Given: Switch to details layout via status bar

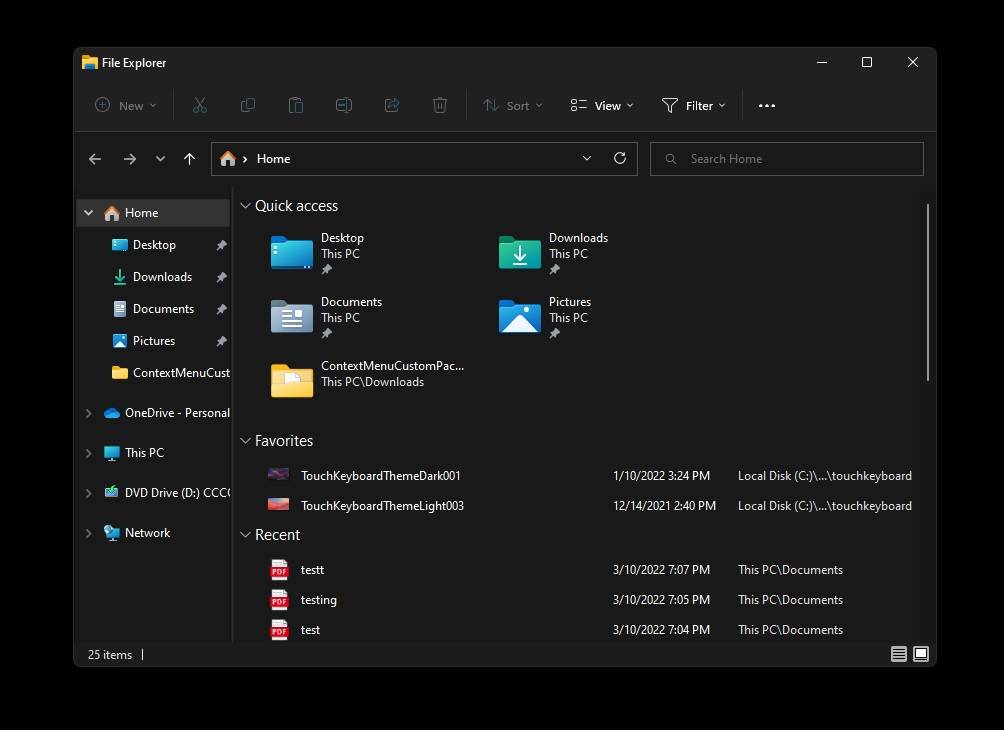Looking at the screenshot, I should [898, 654].
